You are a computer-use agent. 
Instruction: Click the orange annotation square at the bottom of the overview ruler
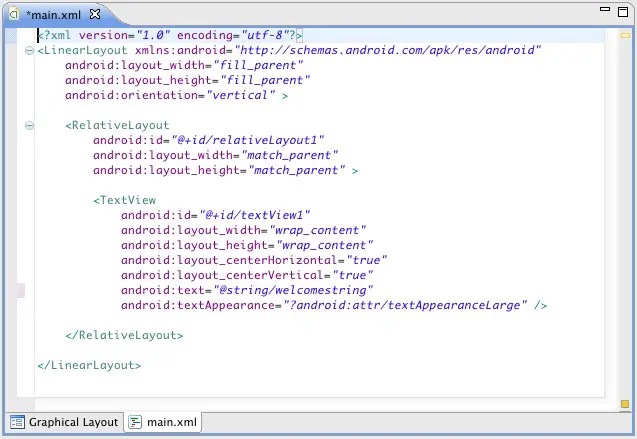tap(625, 404)
